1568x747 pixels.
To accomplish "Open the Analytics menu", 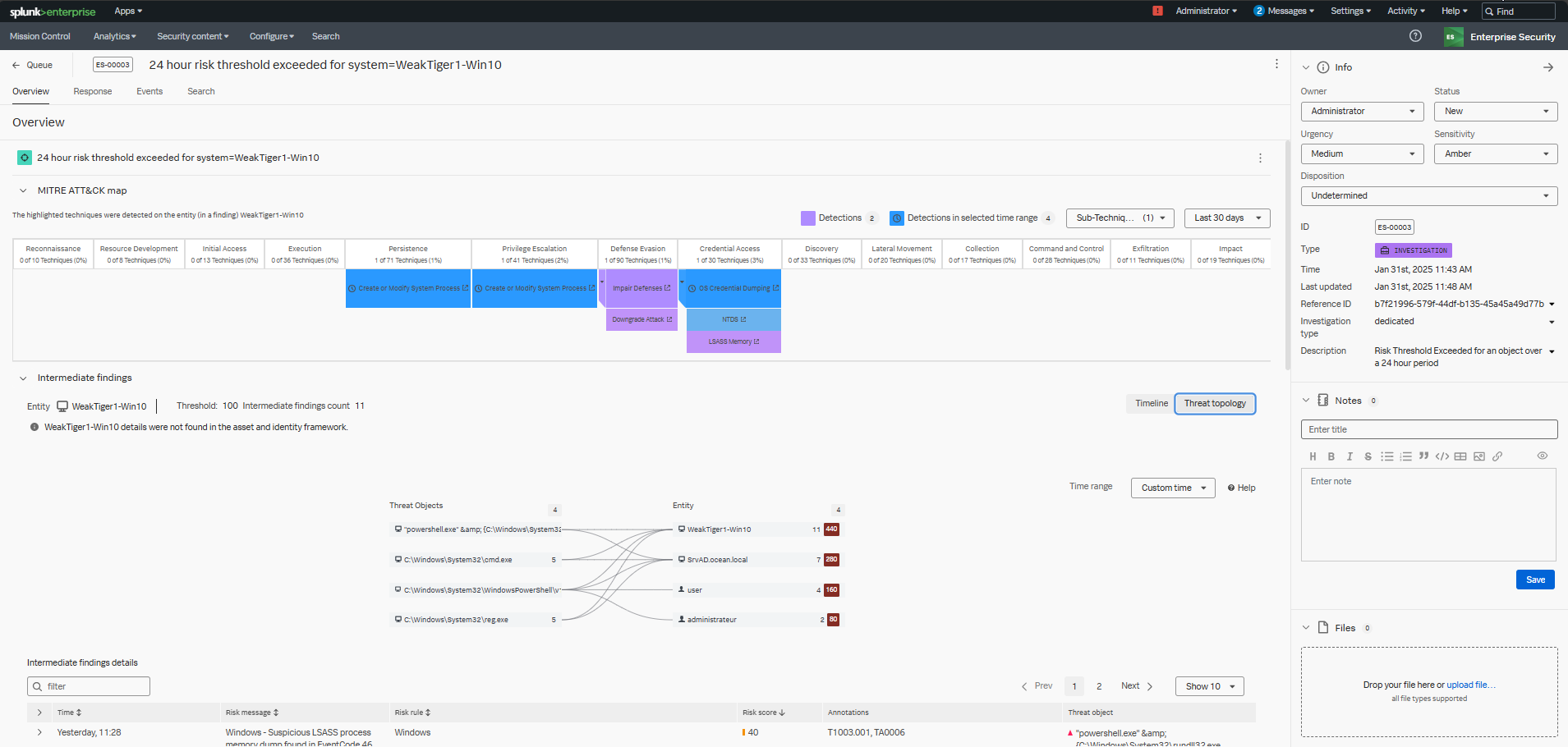I will pos(115,36).
